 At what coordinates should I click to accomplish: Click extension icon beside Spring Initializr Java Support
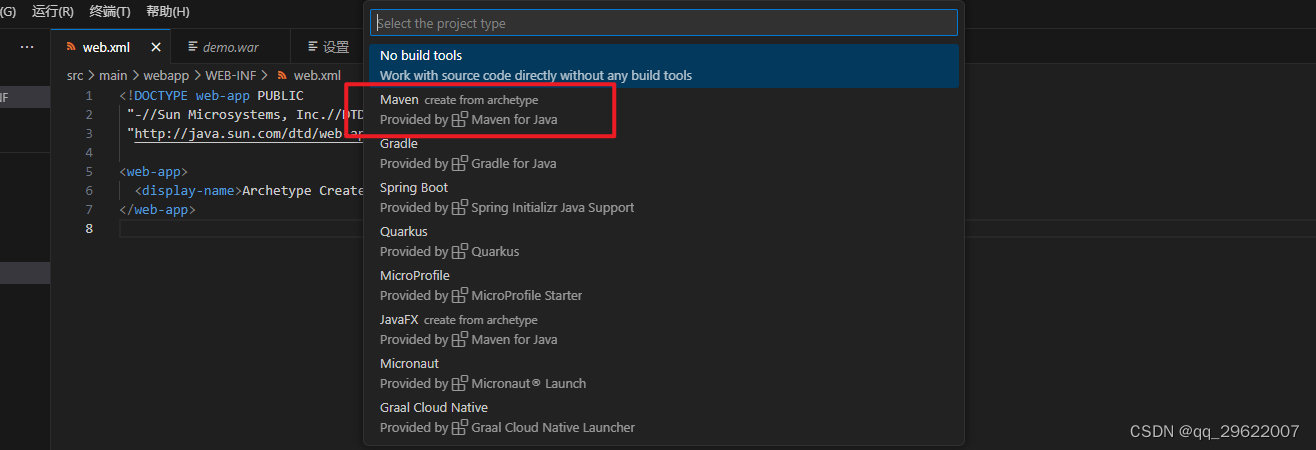click(x=460, y=207)
